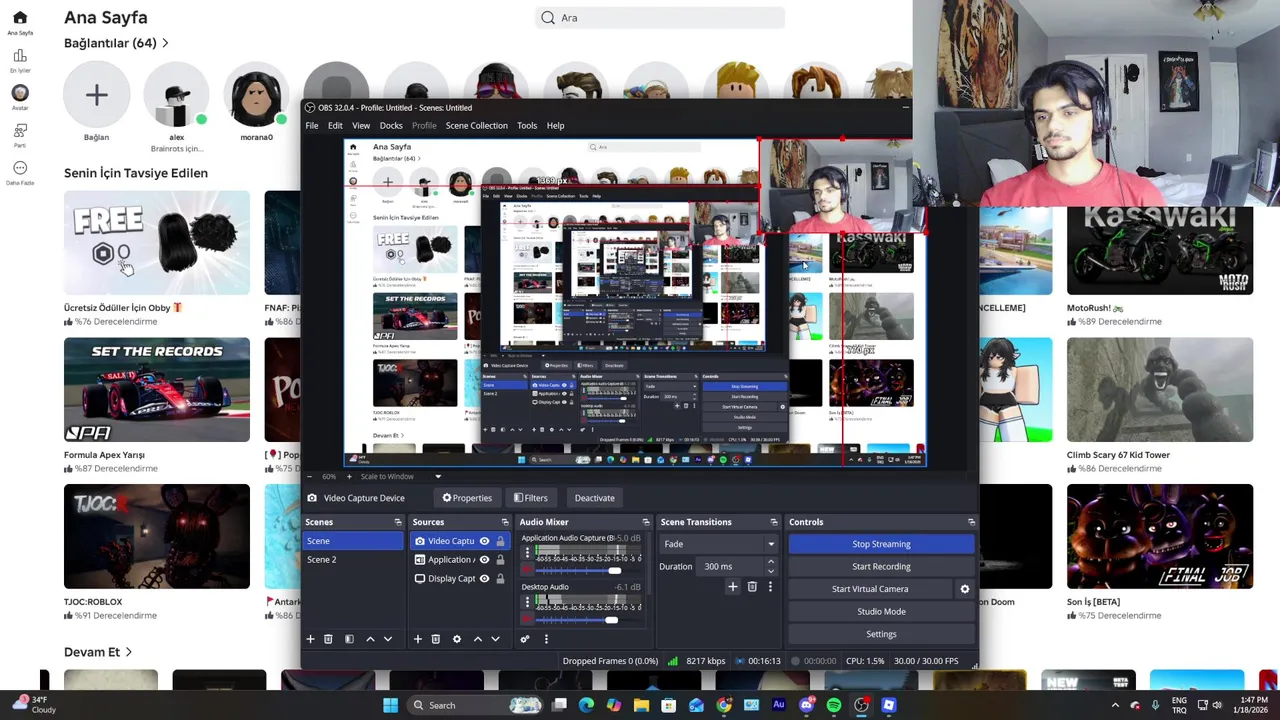The width and height of the screenshot is (1280, 720).
Task: Open the En İyiler charts icon in sidebar
Action: click(x=20, y=55)
